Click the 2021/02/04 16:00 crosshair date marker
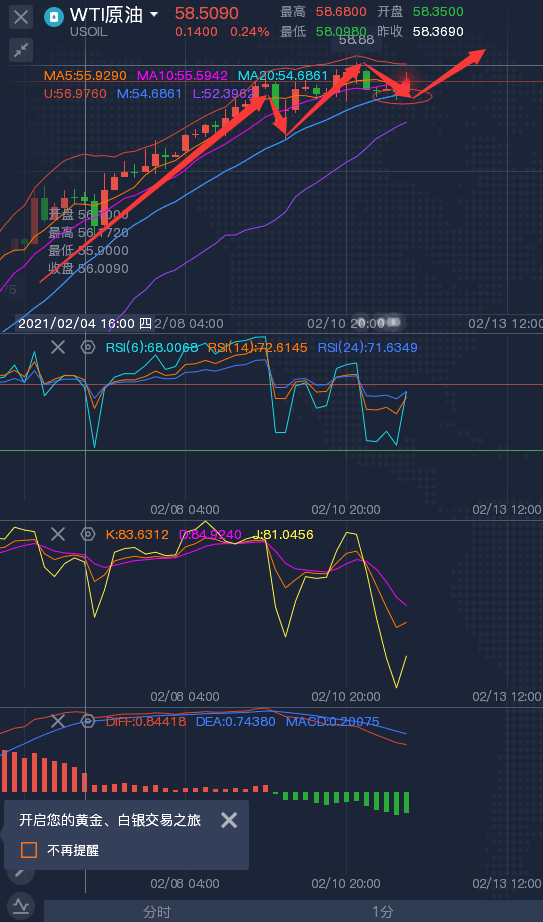The height and width of the screenshot is (922, 543). click(x=85, y=323)
